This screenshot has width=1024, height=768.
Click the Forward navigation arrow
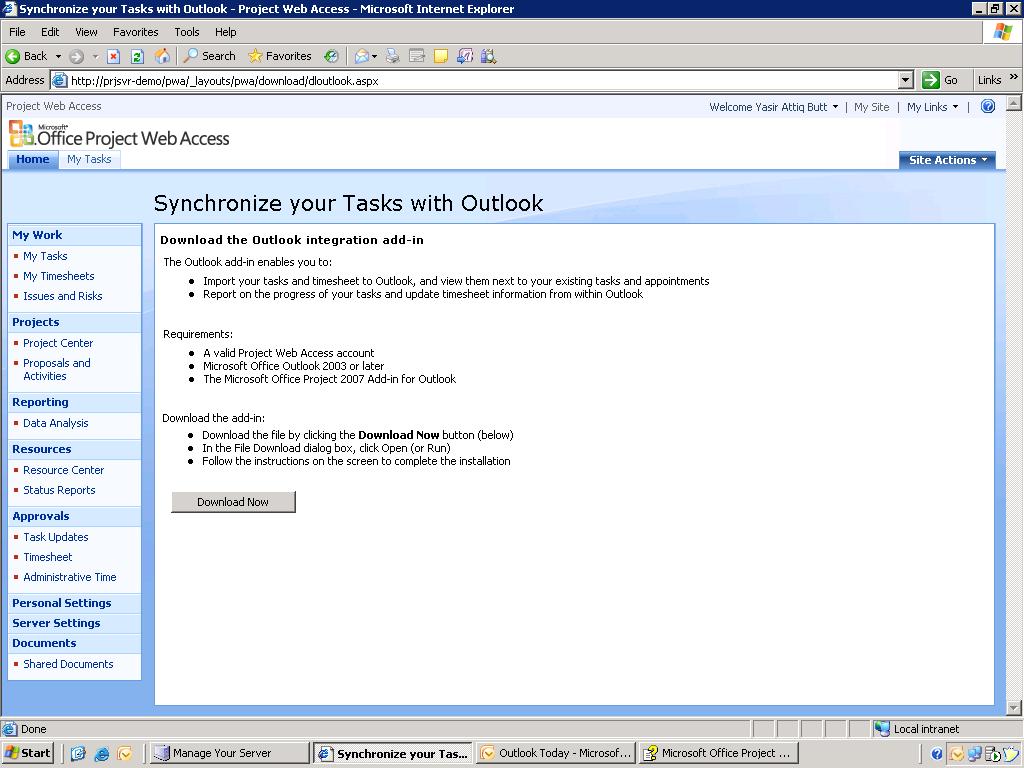tap(76, 56)
